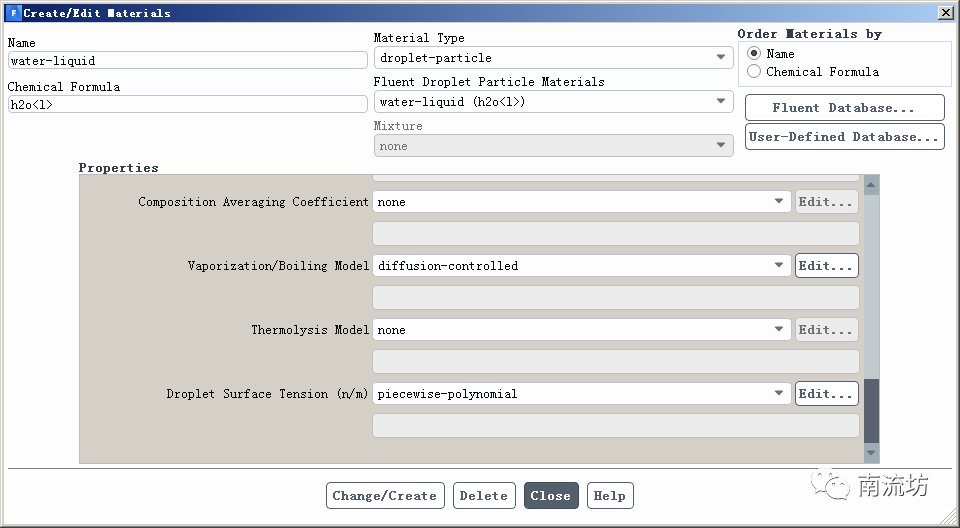Edit the Vaporization/Boiling Model settings
This screenshot has height=528, width=960.
point(826,266)
